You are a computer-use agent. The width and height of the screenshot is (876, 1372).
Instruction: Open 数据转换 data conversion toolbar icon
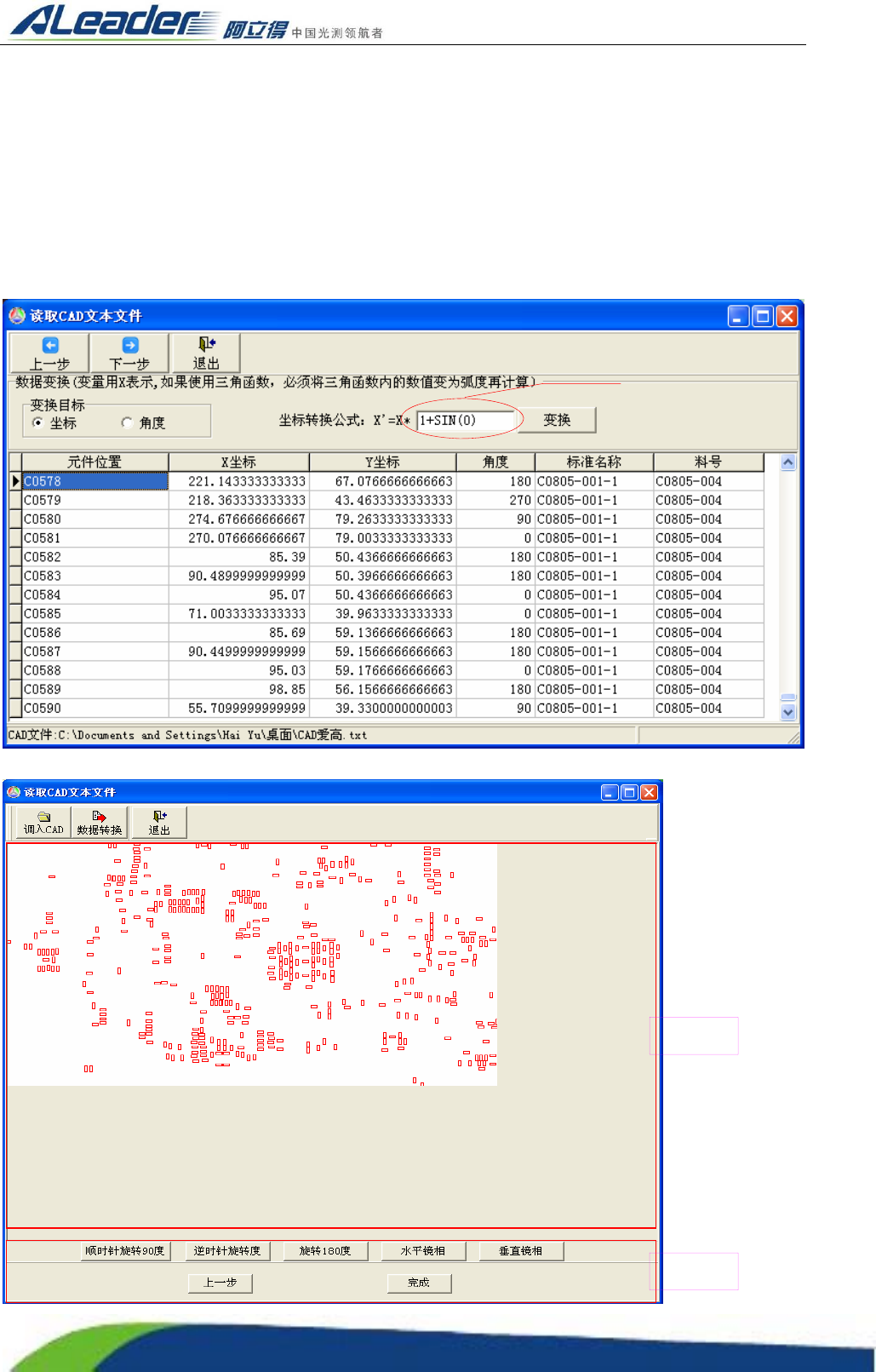click(100, 822)
